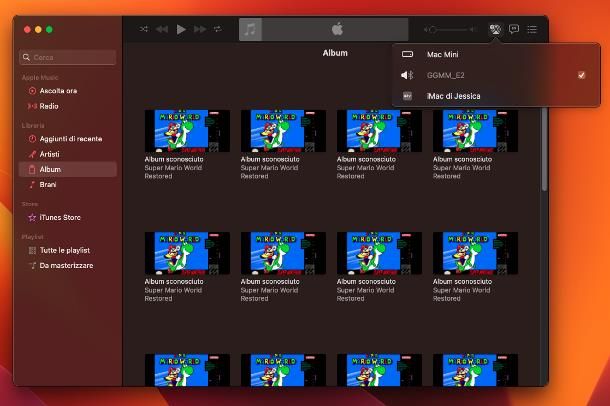Click the Bluetooth speaker icon for GGMM_E2

click(x=407, y=75)
